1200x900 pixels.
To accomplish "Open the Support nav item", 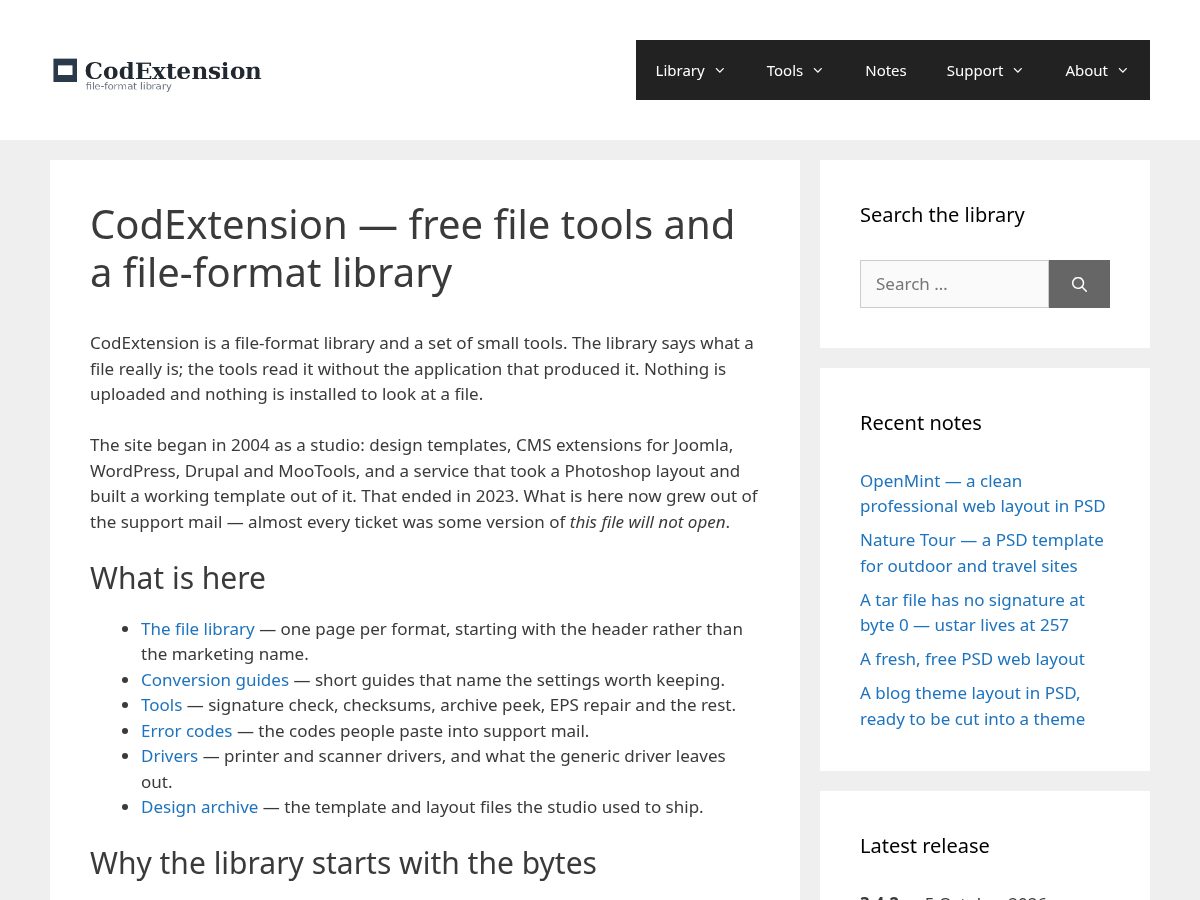I will pyautogui.click(x=975, y=70).
